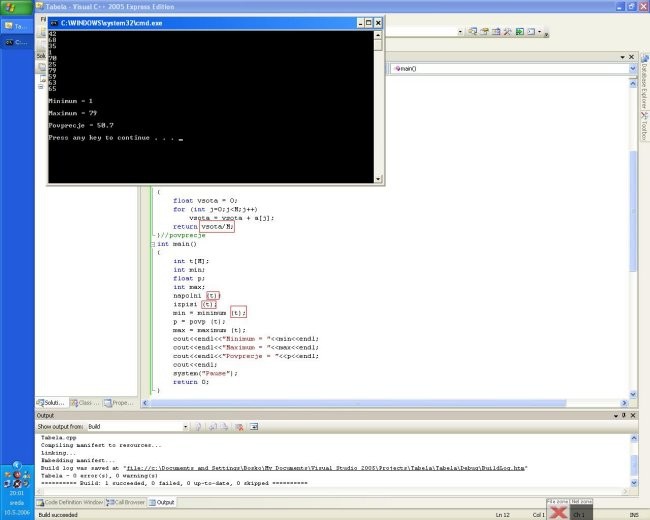The width and height of the screenshot is (650, 520).
Task: Click the system("Pause"); code line
Action: tap(205, 374)
